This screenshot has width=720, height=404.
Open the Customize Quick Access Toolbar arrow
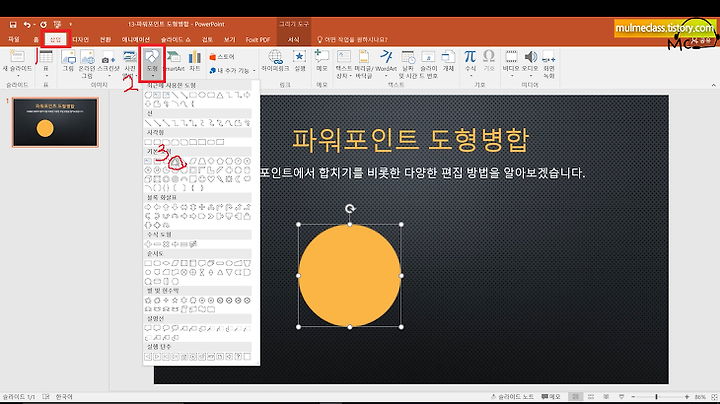click(71, 24)
